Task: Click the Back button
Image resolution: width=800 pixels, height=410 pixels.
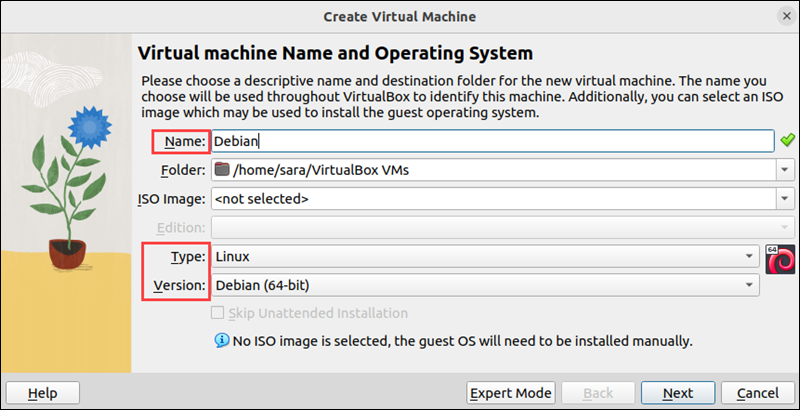Action: click(598, 393)
